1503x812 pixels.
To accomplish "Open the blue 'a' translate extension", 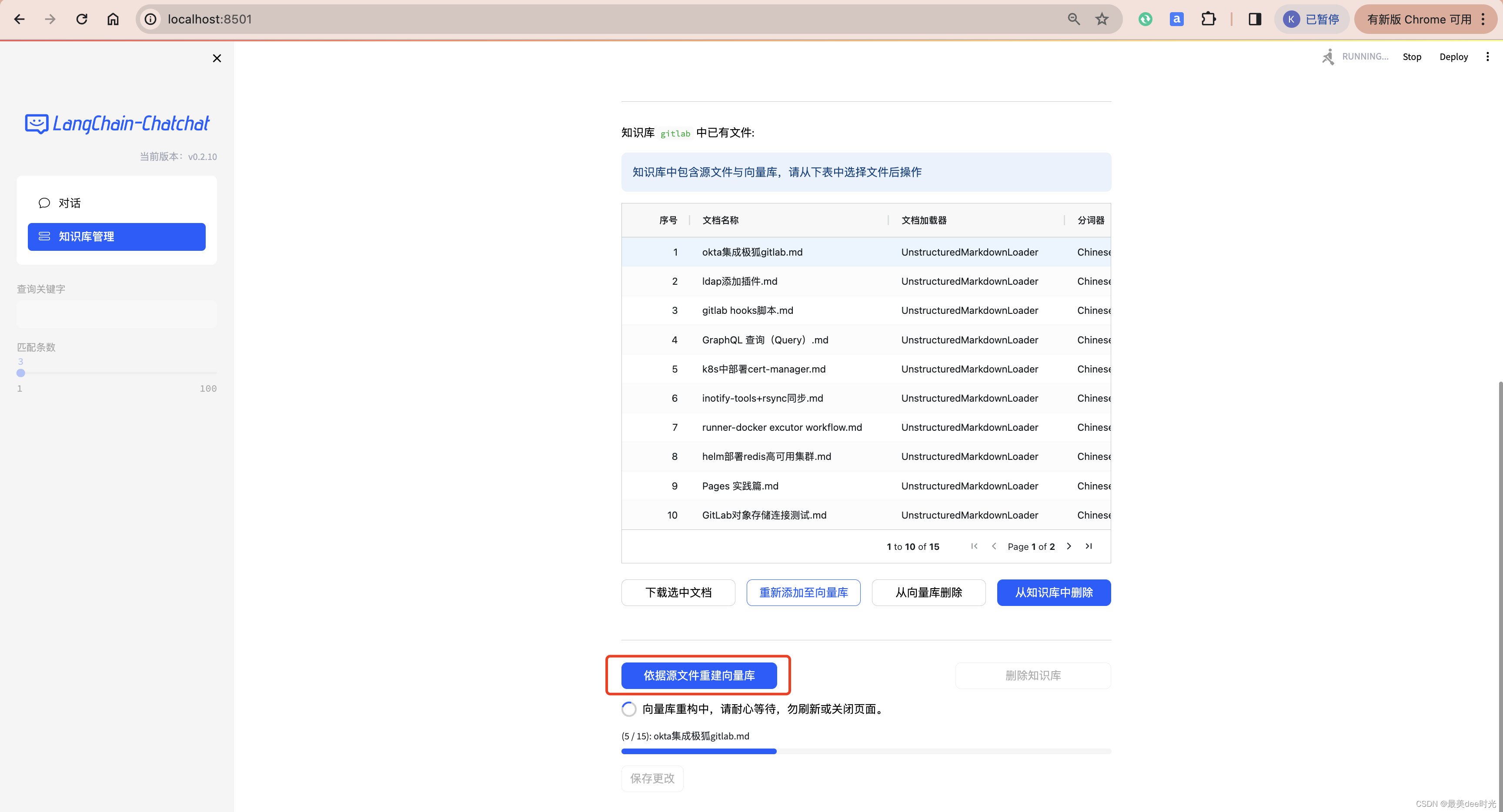I will (1176, 19).
